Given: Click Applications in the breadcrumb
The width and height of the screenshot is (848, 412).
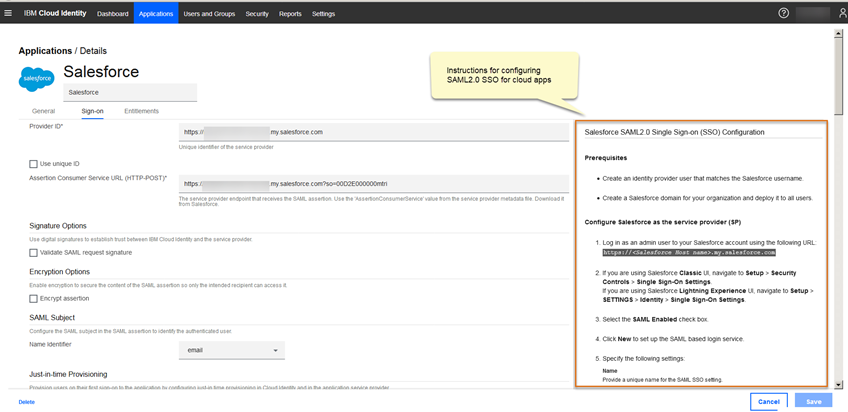Looking at the screenshot, I should (x=45, y=51).
